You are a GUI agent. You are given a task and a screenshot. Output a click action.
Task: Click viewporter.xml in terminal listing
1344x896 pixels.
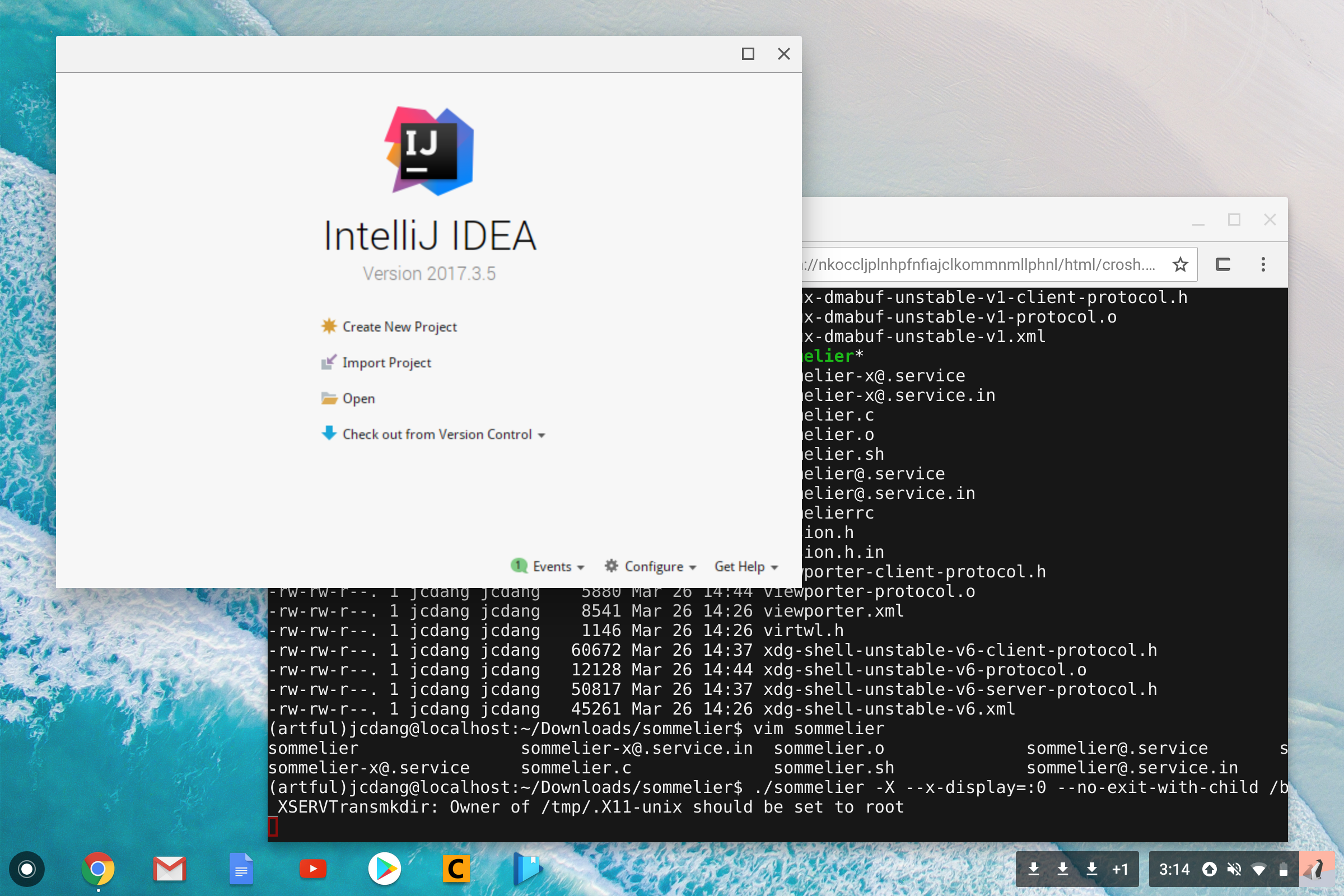pos(834,611)
